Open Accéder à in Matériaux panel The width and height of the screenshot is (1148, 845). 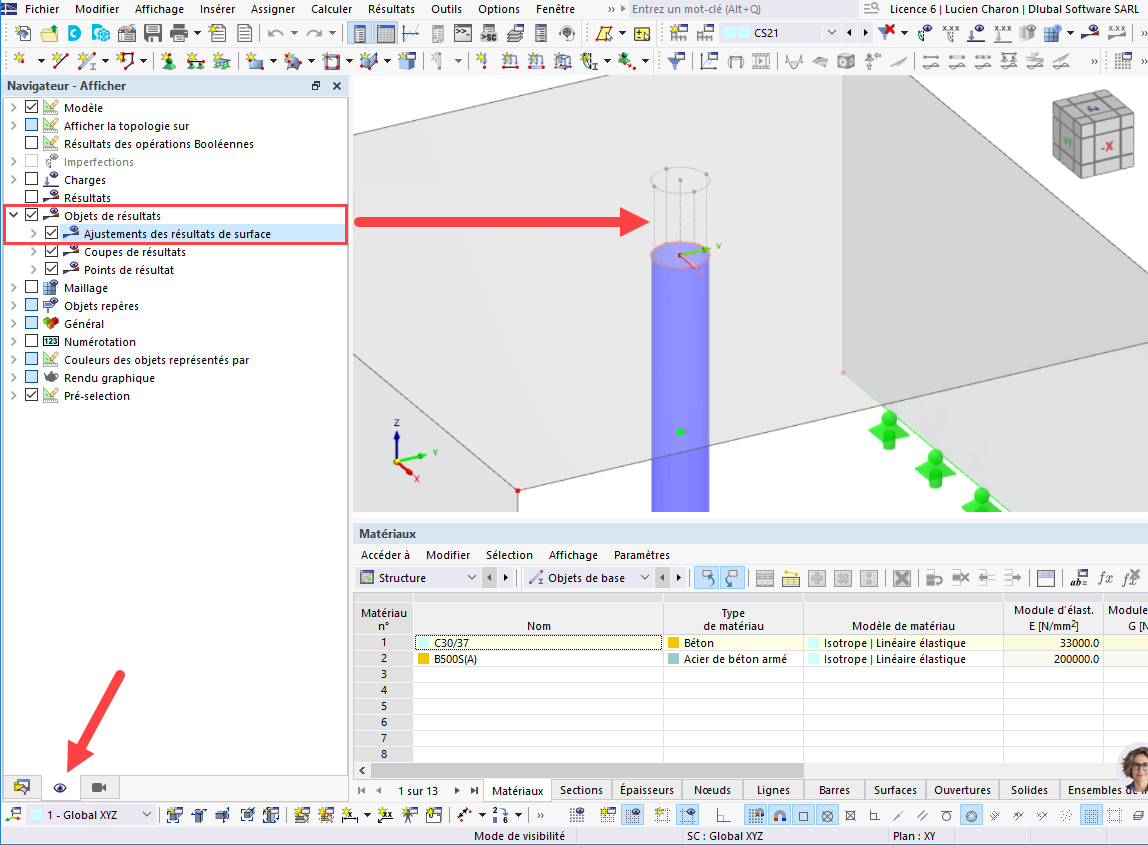(385, 555)
